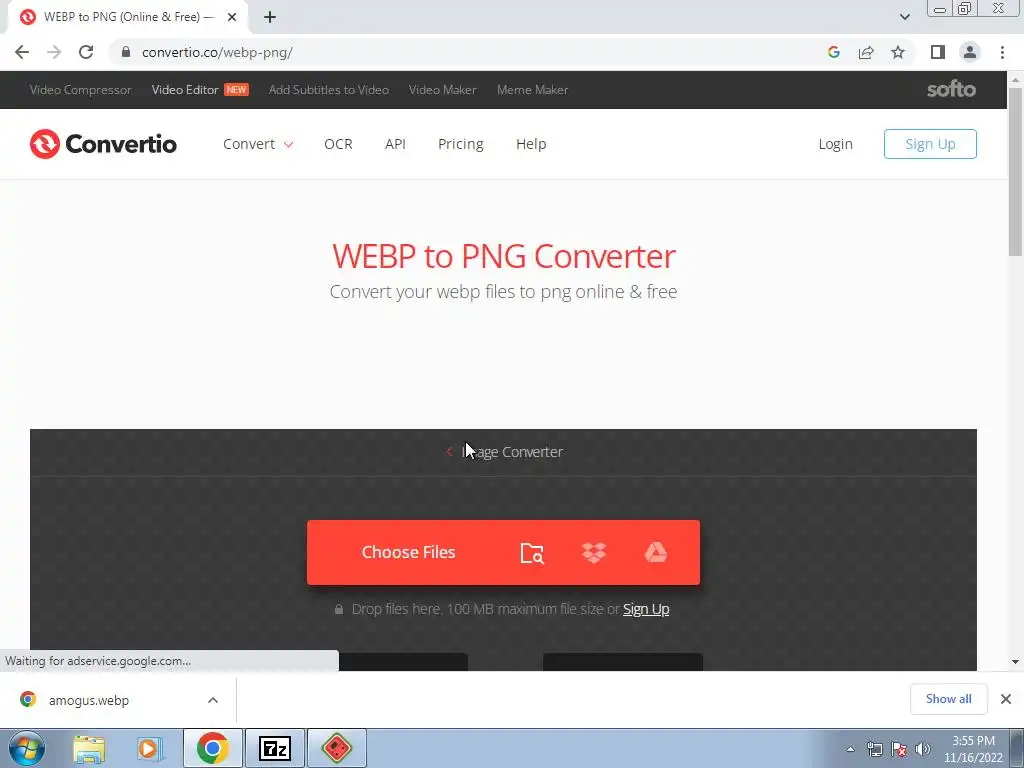The image size is (1024, 768).
Task: Reload the current page
Action: click(x=86, y=52)
